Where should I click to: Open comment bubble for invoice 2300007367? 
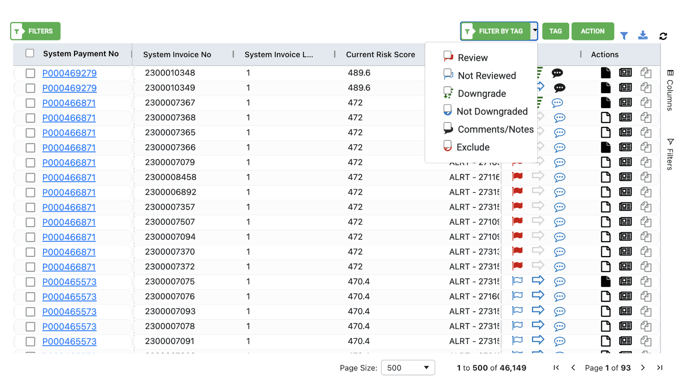coord(557,103)
